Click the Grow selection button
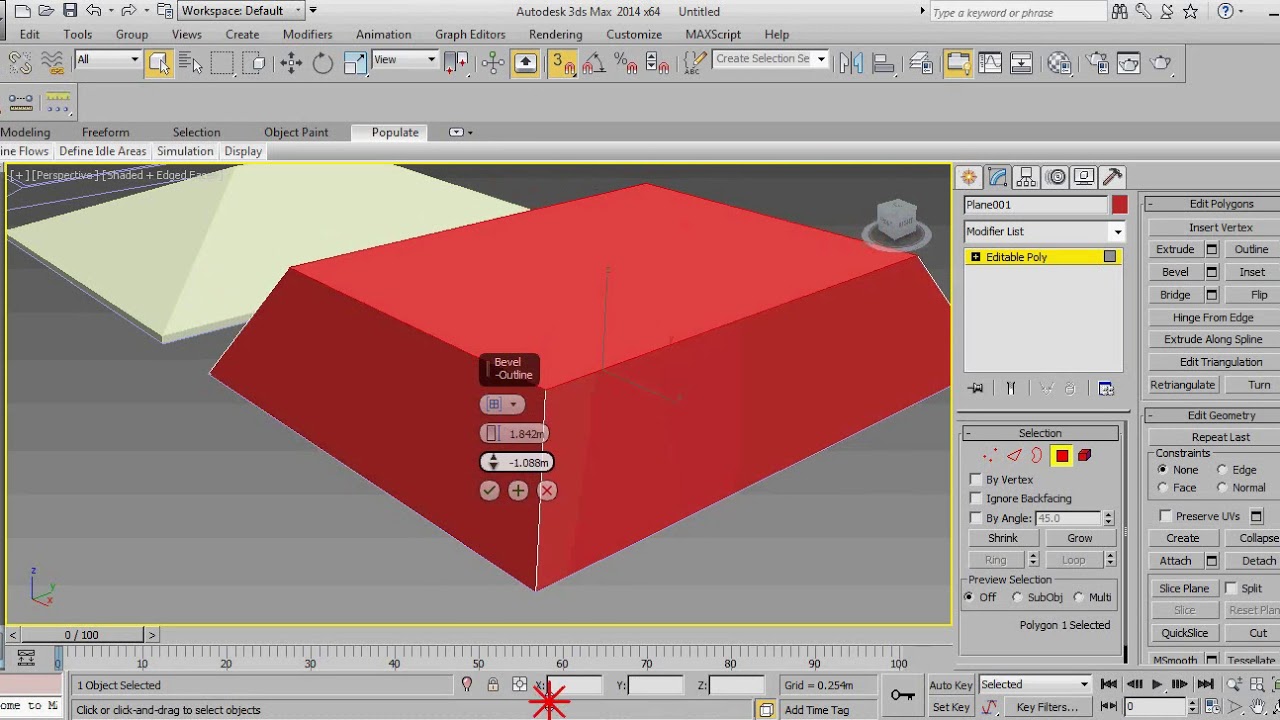This screenshot has height=720, width=1280. [1079, 538]
